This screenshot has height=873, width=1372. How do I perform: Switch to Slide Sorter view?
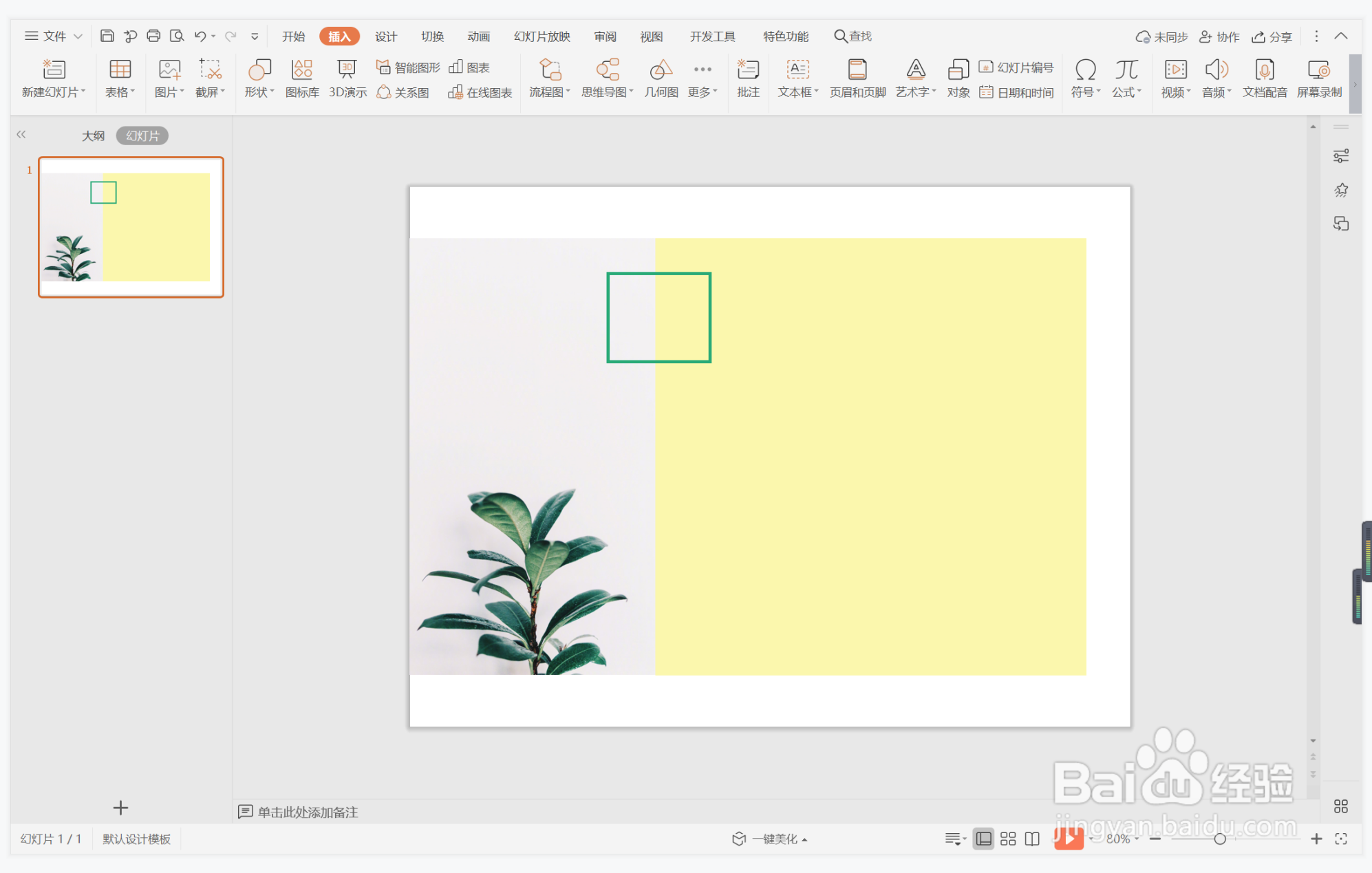pyautogui.click(x=1008, y=839)
